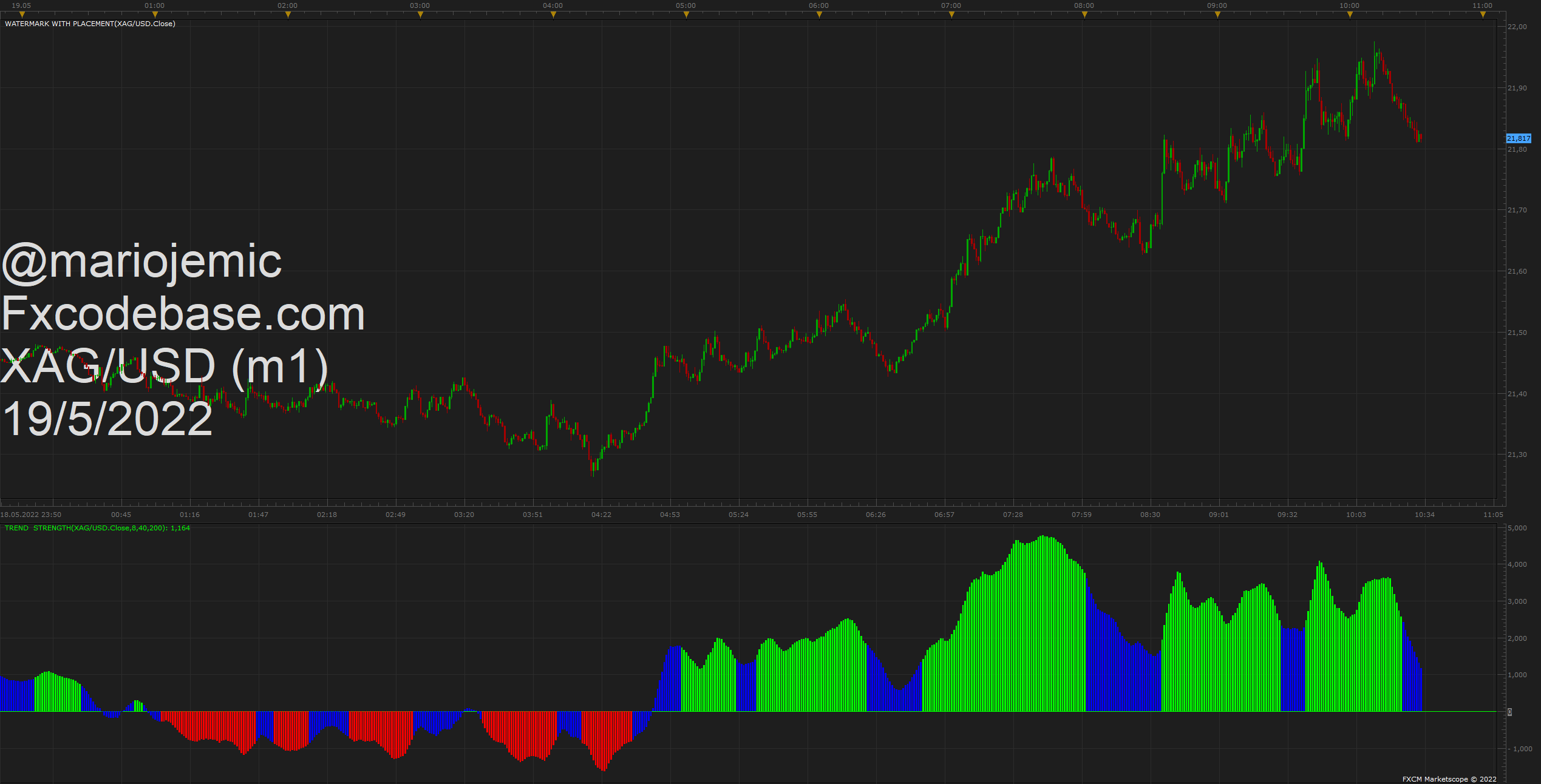The image size is (1541, 784).
Task: Click the 06:57 time axis label
Action: (x=945, y=515)
